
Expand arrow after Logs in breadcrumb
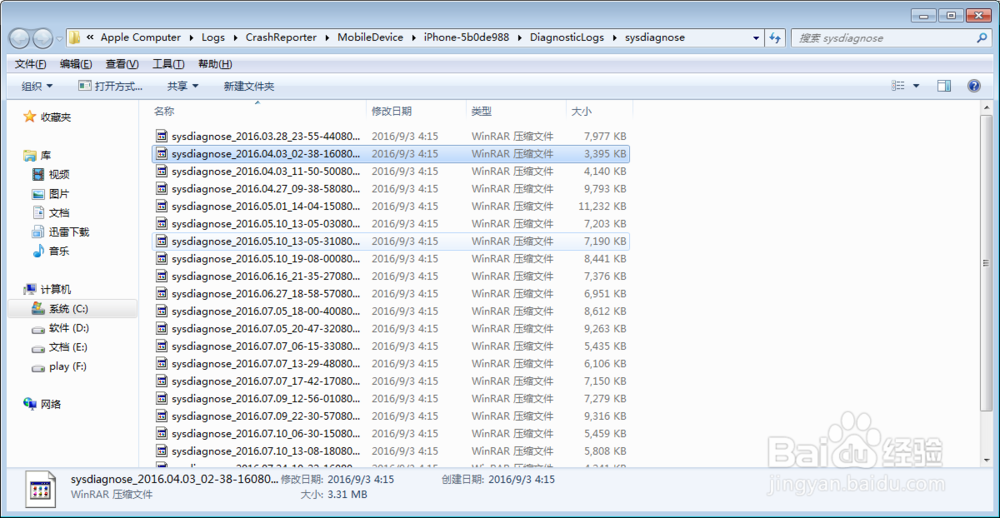235,38
